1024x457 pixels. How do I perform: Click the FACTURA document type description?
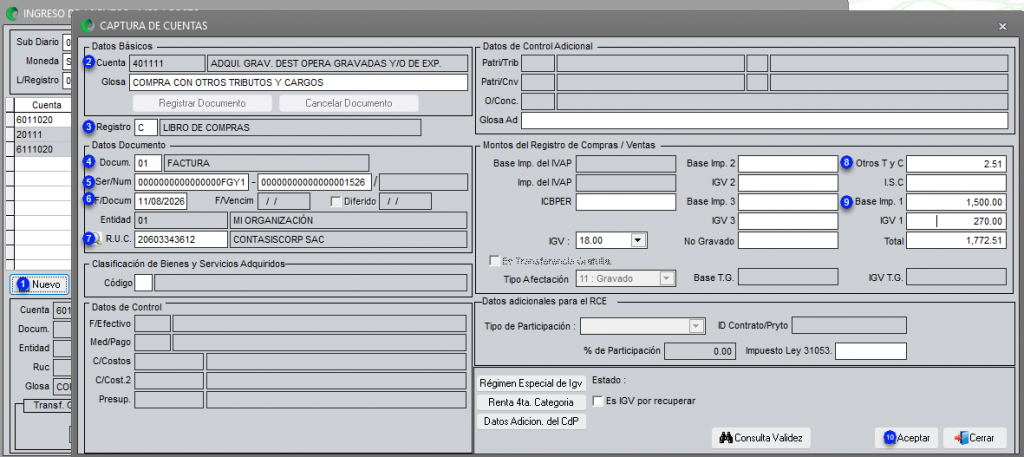pos(266,162)
